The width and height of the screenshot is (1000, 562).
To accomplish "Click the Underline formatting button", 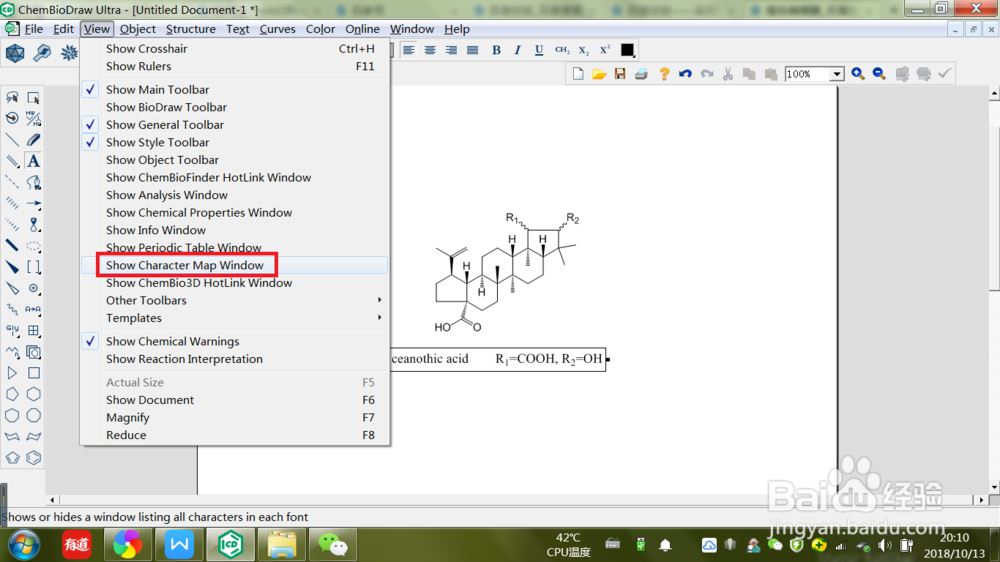I will (x=539, y=50).
